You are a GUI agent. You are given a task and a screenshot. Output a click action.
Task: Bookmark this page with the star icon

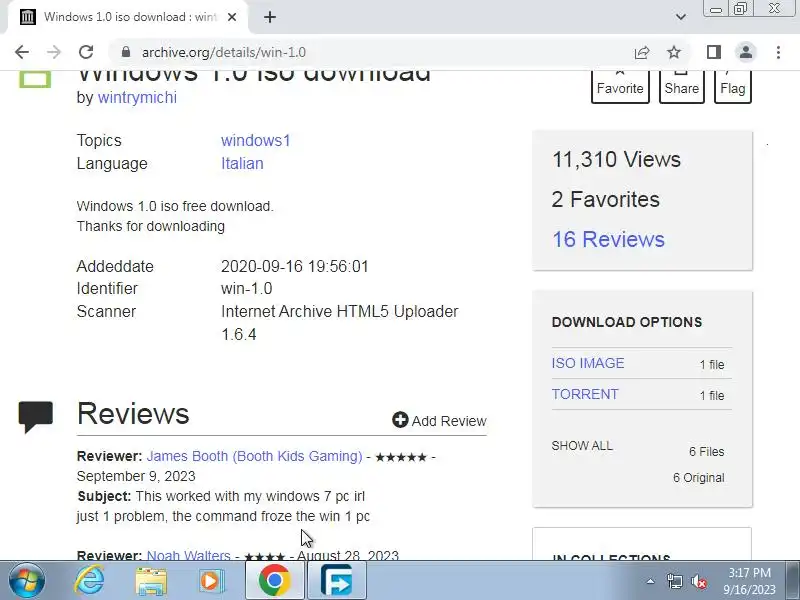(674, 52)
